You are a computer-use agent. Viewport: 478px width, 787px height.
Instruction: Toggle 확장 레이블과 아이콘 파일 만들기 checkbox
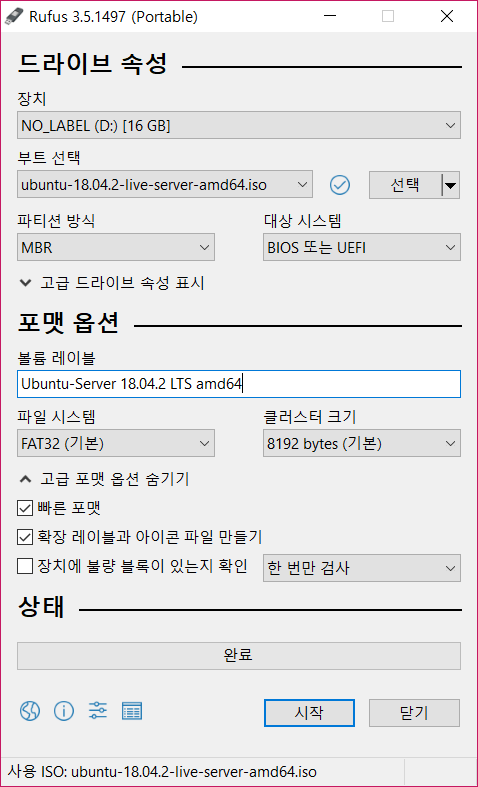pos(24,538)
